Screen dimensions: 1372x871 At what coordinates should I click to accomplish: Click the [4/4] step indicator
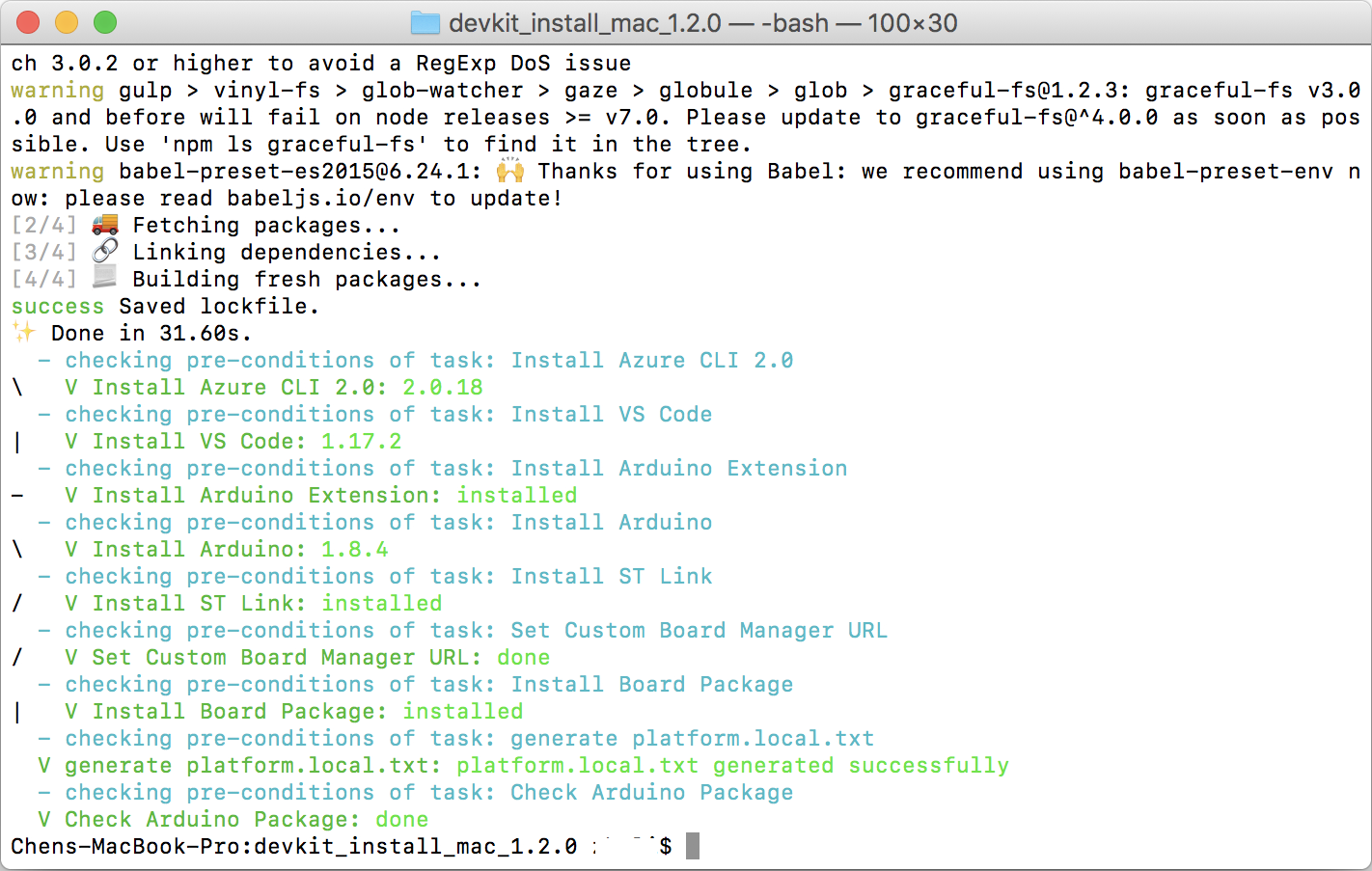tap(43, 279)
